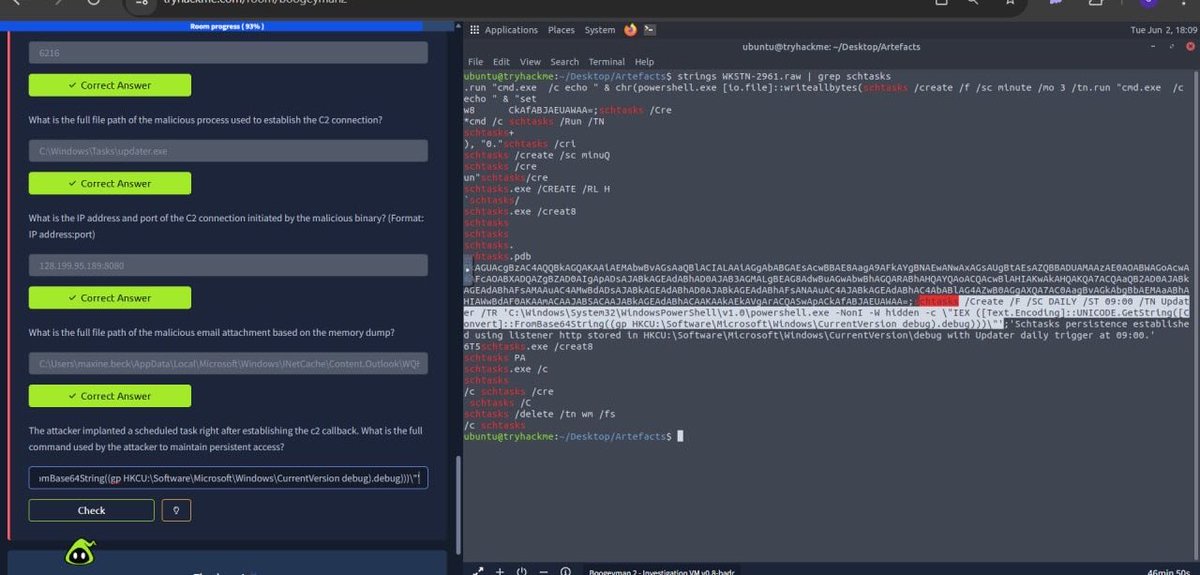Click the lightbulb hint button
This screenshot has height=575, width=1200.
click(176, 510)
